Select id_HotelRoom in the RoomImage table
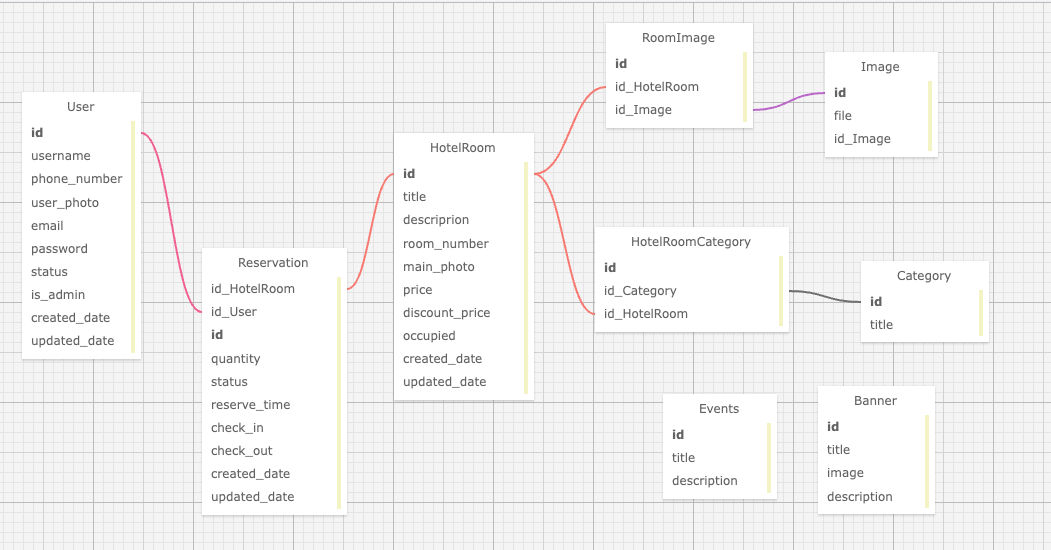The image size is (1051, 550). click(x=657, y=86)
